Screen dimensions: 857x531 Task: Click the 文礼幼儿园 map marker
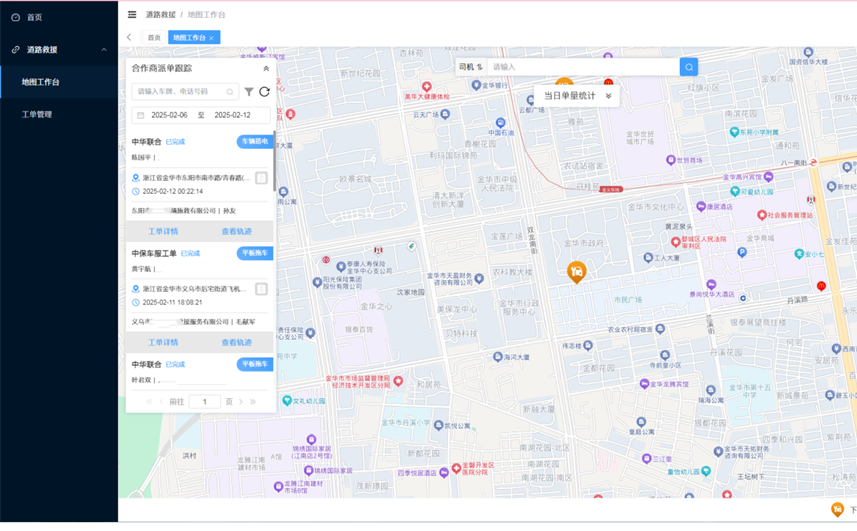pos(286,400)
